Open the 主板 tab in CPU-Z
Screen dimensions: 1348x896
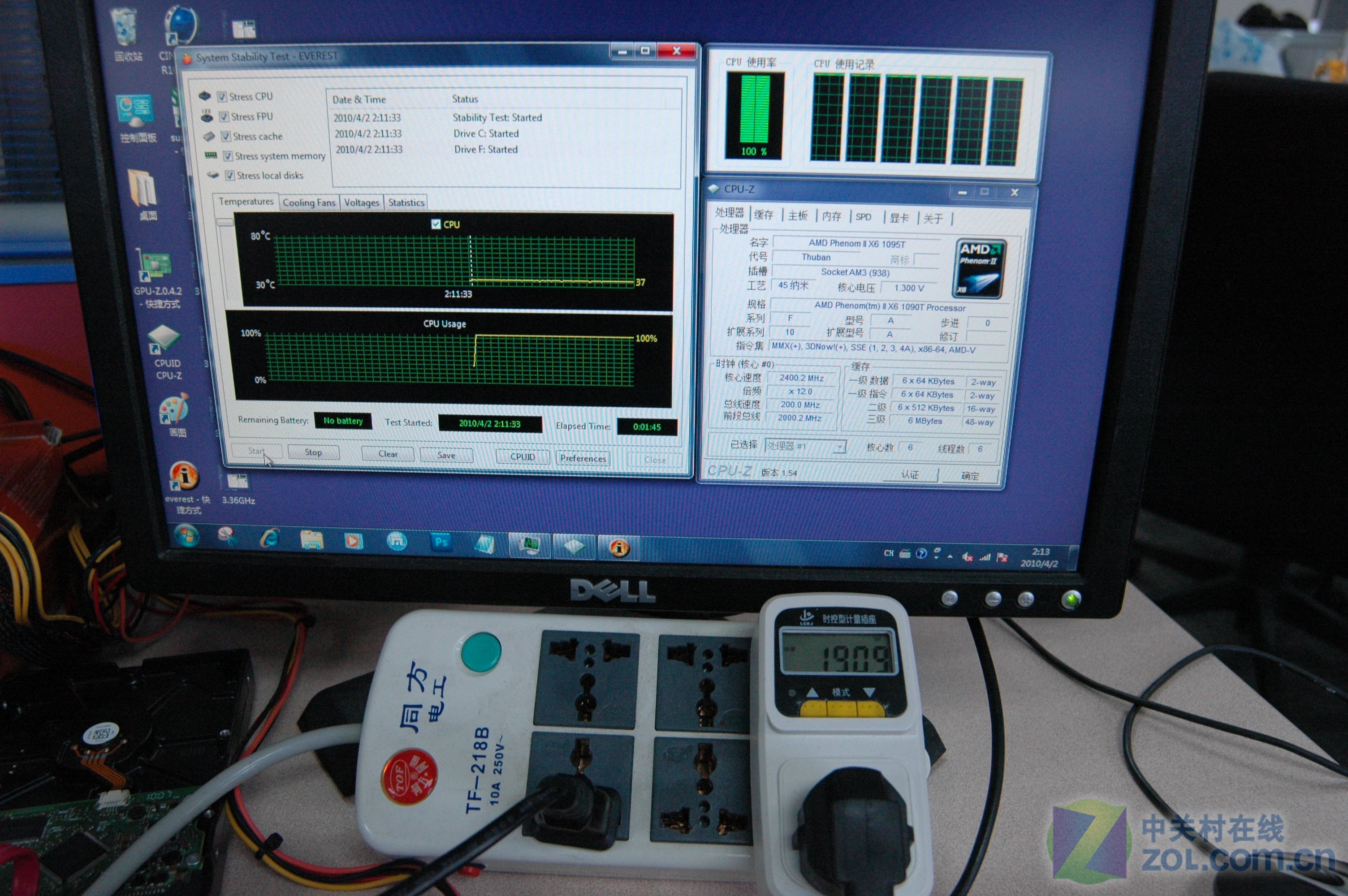(798, 215)
